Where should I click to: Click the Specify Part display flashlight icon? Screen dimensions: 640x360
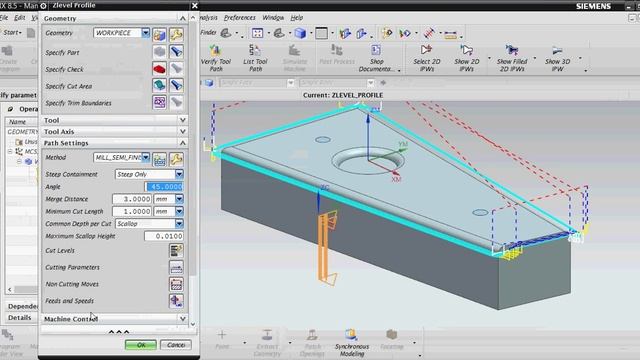tap(176, 52)
